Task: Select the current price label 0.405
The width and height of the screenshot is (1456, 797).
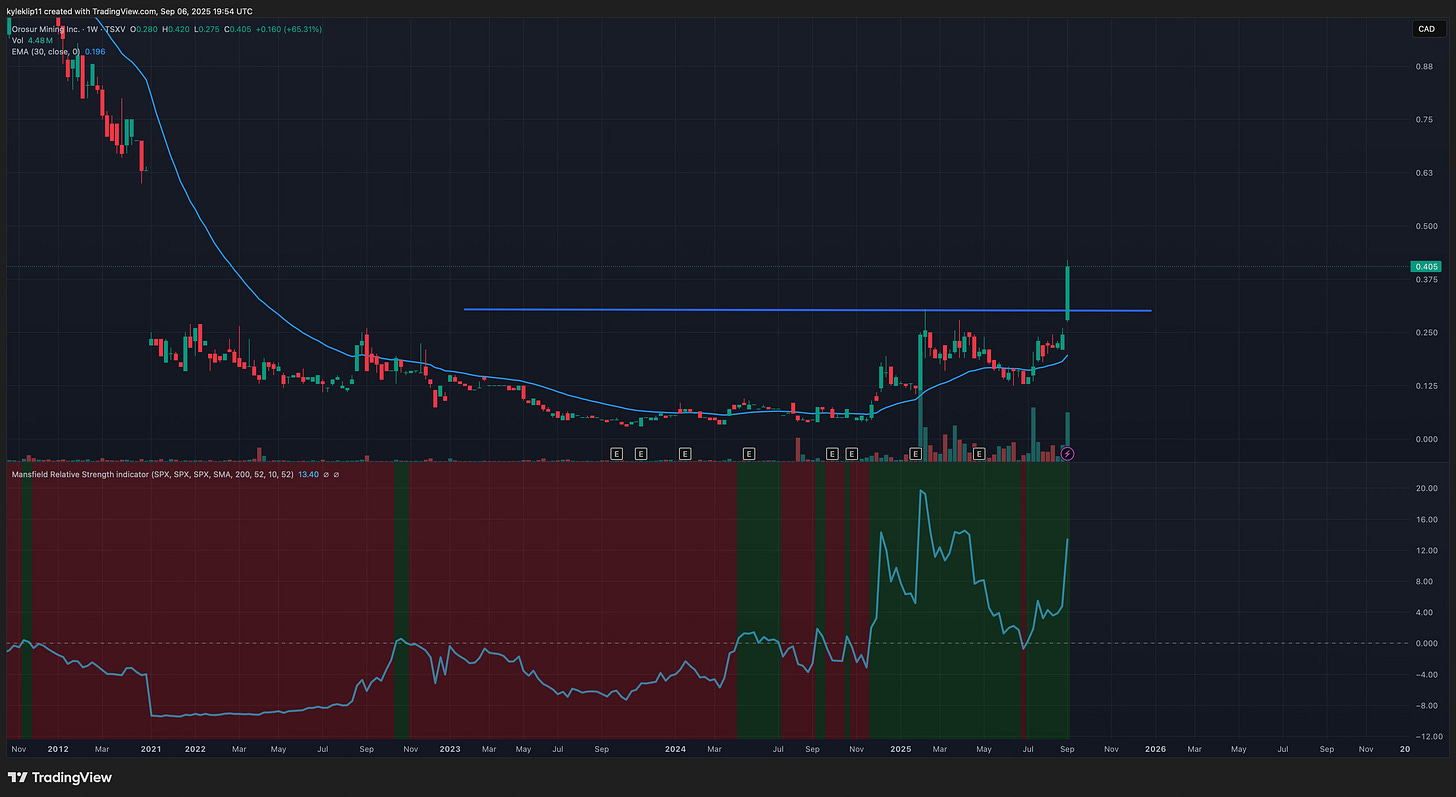Action: click(1424, 266)
